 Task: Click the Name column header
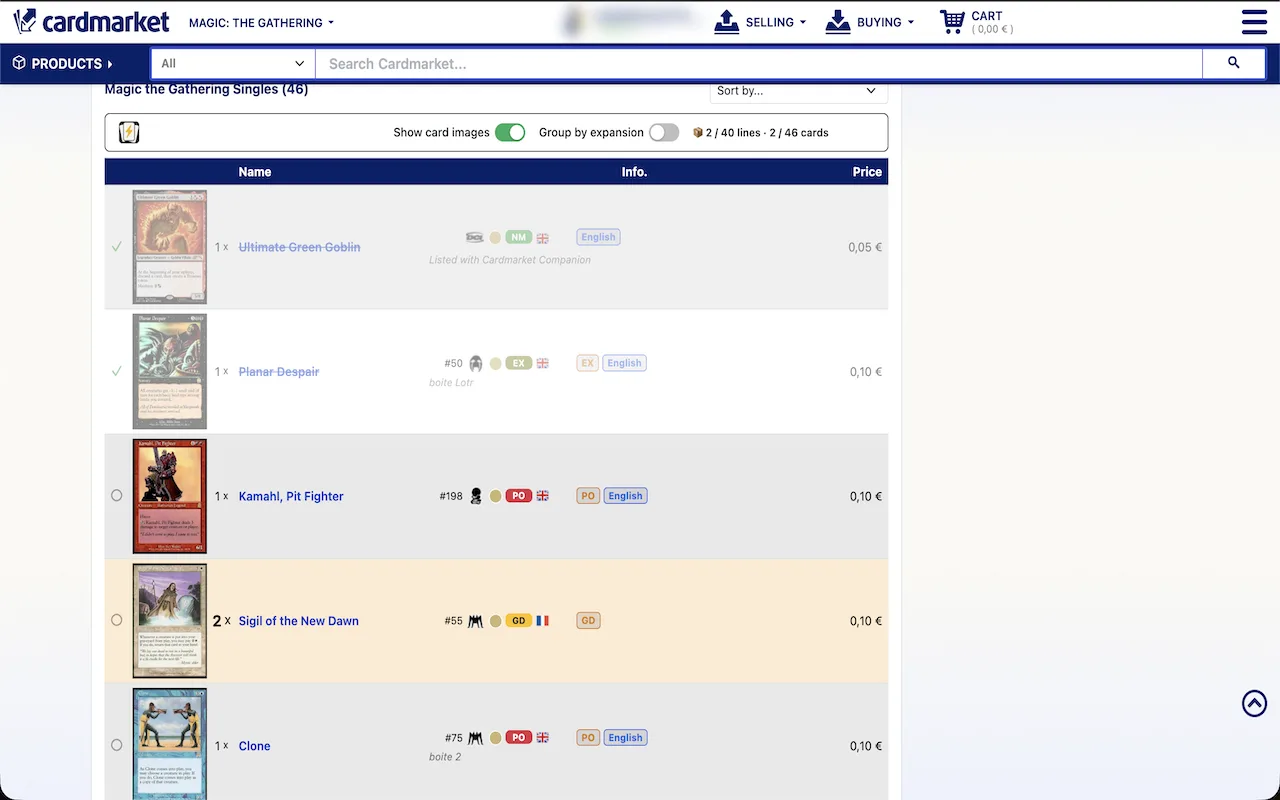point(255,172)
